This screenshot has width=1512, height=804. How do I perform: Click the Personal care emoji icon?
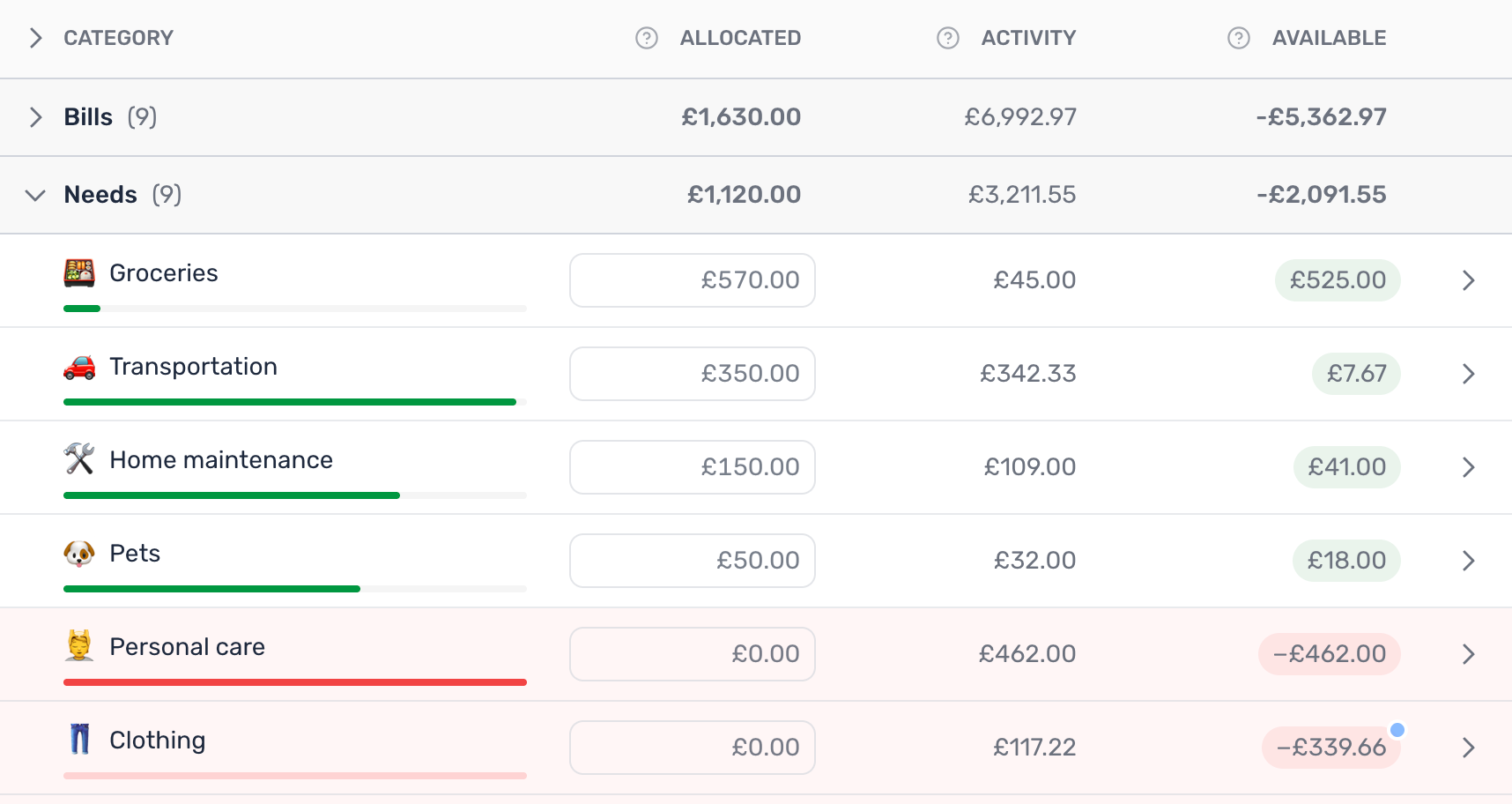[x=79, y=646]
